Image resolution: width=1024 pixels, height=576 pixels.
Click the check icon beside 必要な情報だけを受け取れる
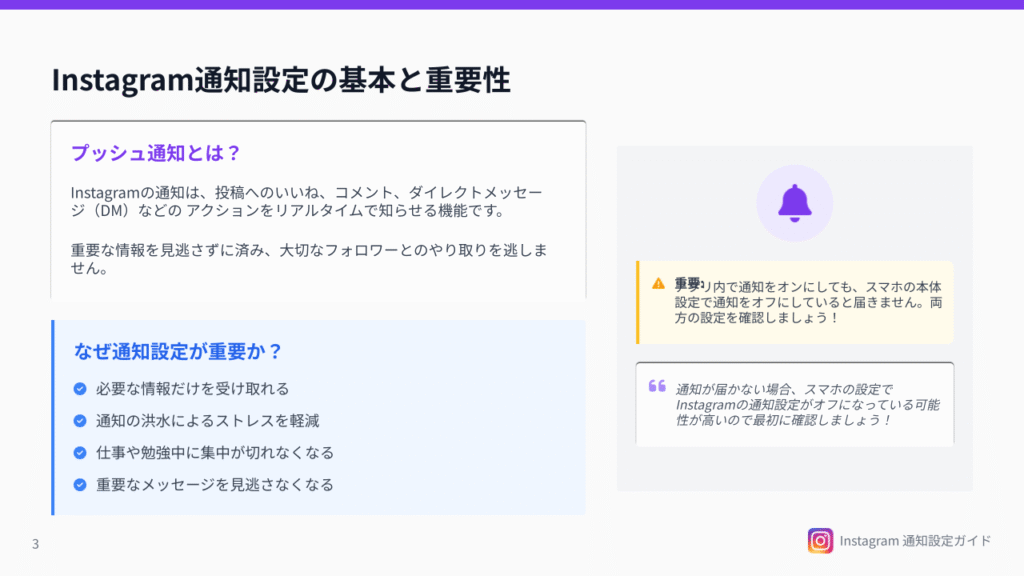[x=80, y=389]
